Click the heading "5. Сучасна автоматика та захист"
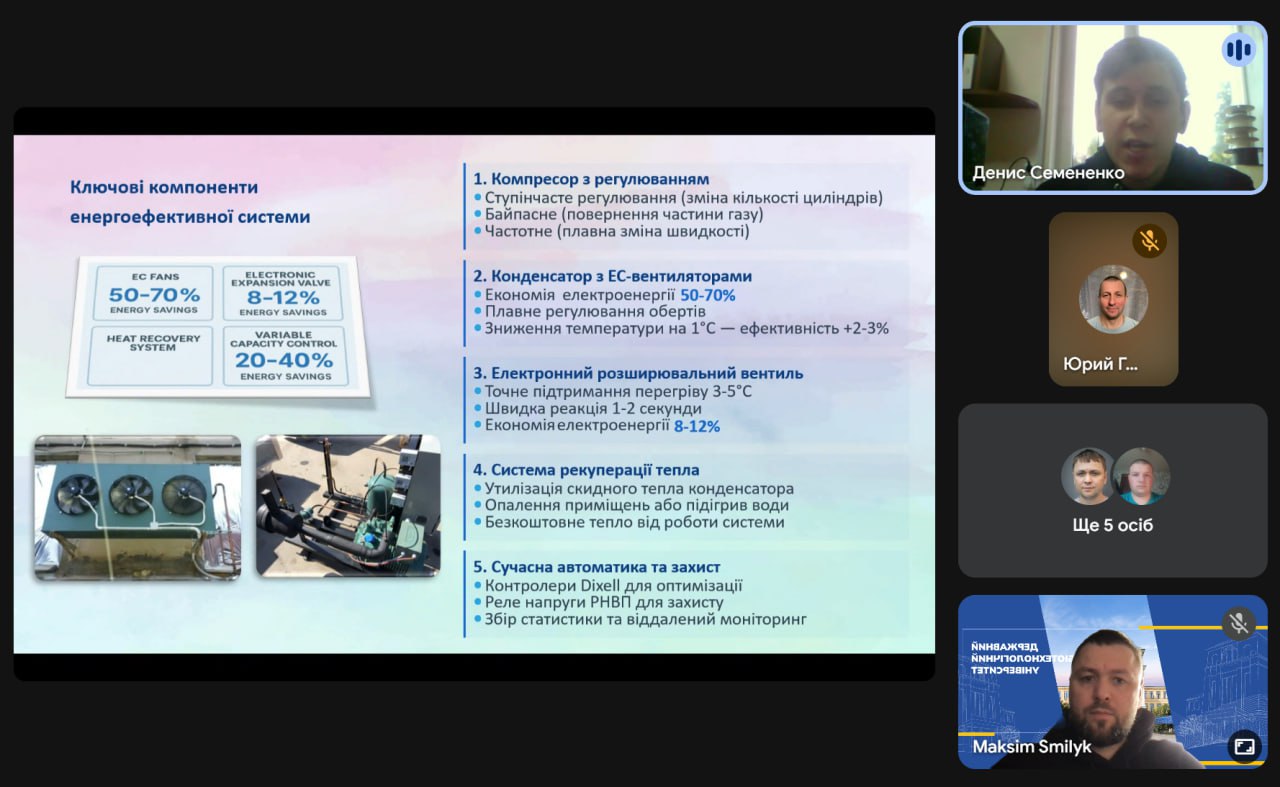1280x787 pixels. (596, 567)
